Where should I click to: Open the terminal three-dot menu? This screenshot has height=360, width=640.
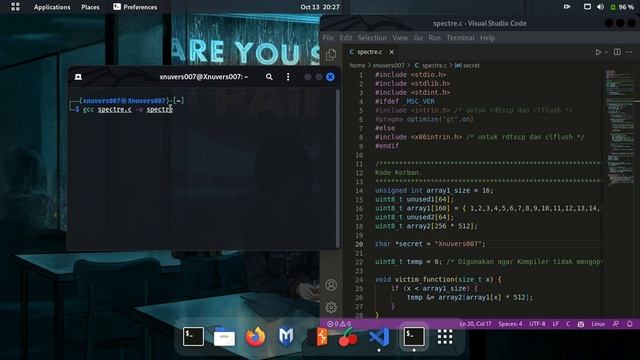pyautogui.click(x=288, y=77)
